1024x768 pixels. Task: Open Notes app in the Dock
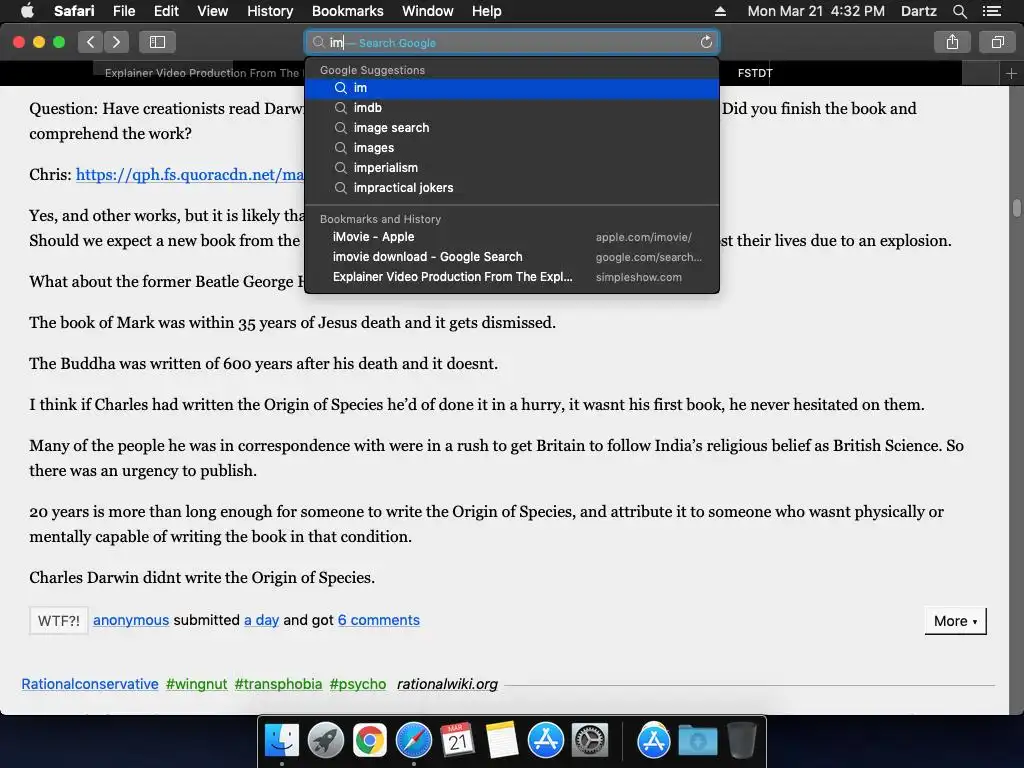click(x=502, y=741)
